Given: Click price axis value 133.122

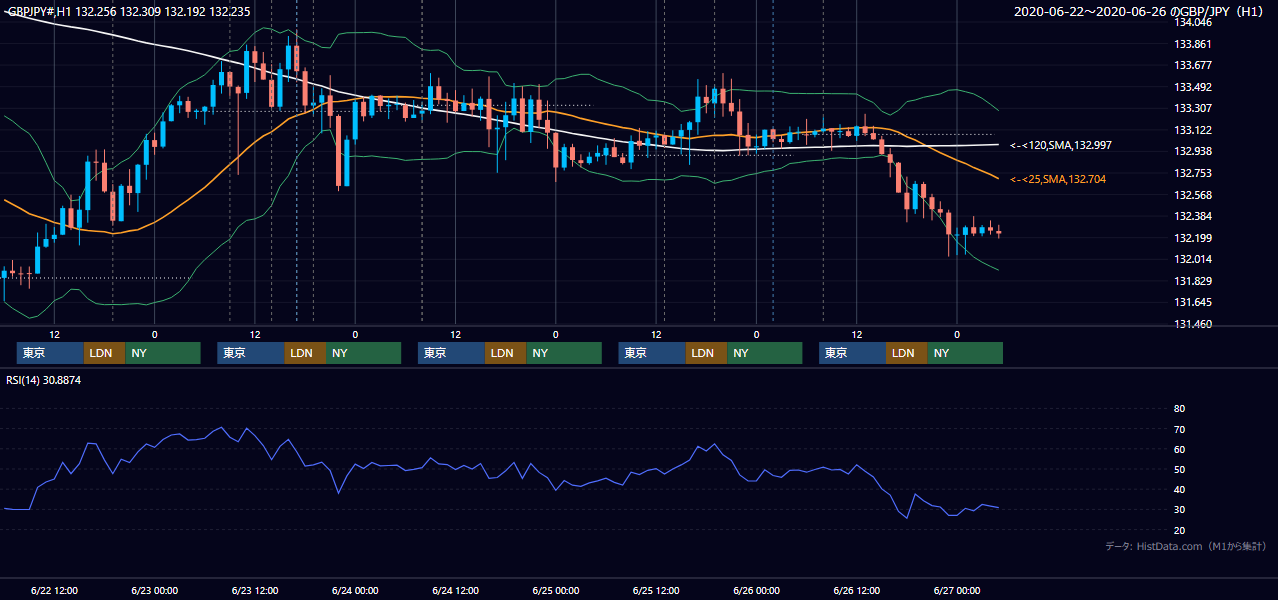Looking at the screenshot, I should (1193, 130).
